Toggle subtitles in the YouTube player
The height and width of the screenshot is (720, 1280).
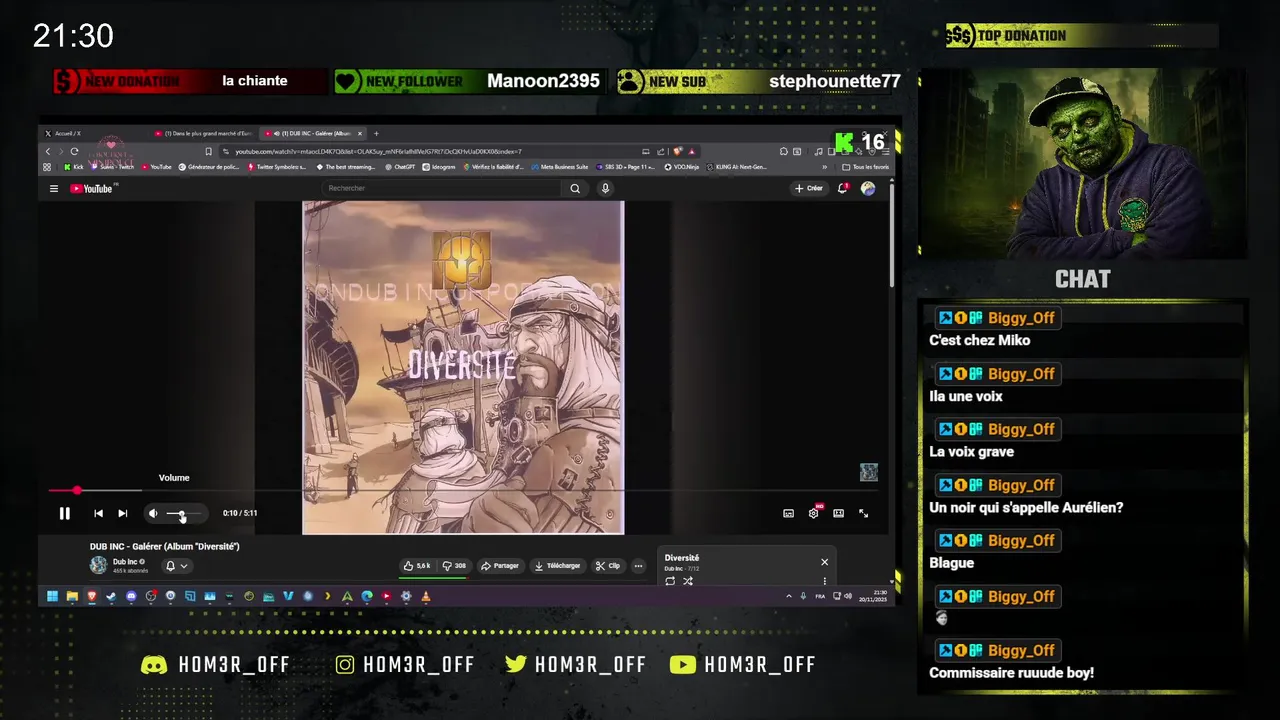click(788, 513)
